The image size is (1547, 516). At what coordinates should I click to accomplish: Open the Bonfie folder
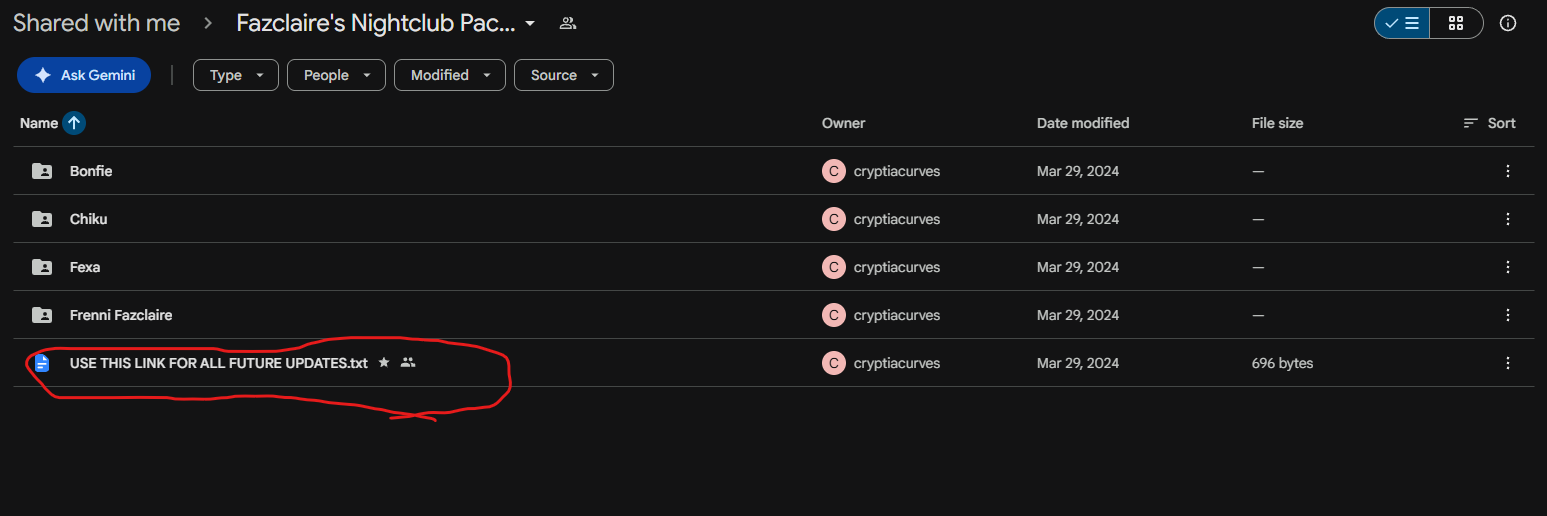pyautogui.click(x=91, y=171)
